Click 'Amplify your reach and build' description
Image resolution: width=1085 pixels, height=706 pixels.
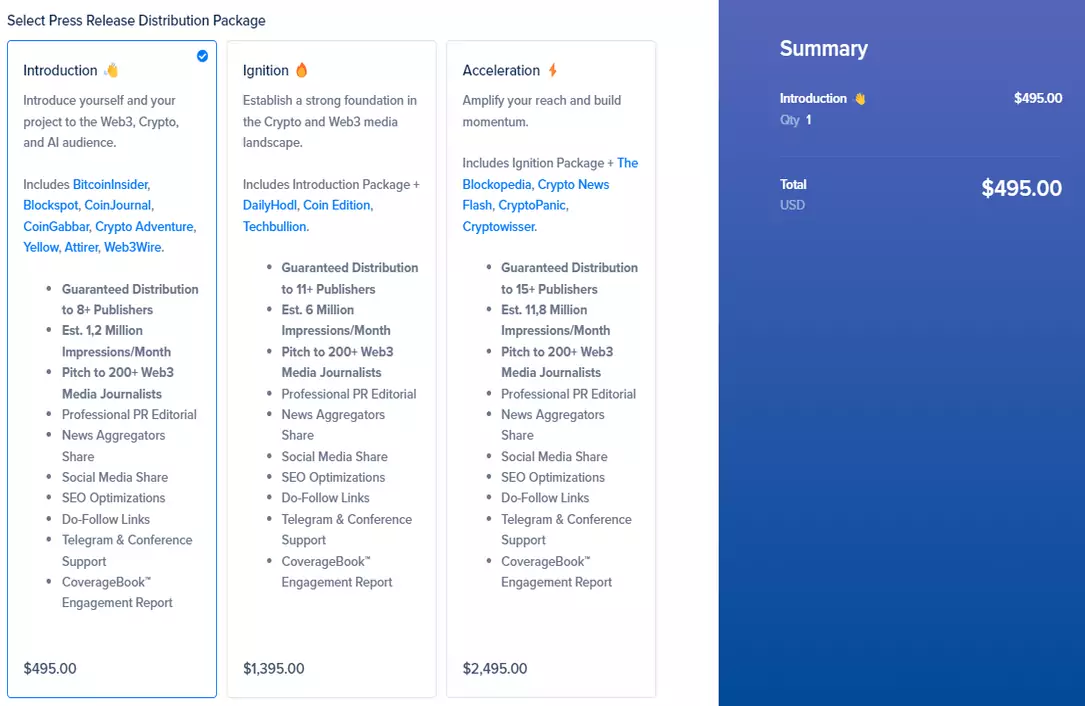click(x=541, y=100)
